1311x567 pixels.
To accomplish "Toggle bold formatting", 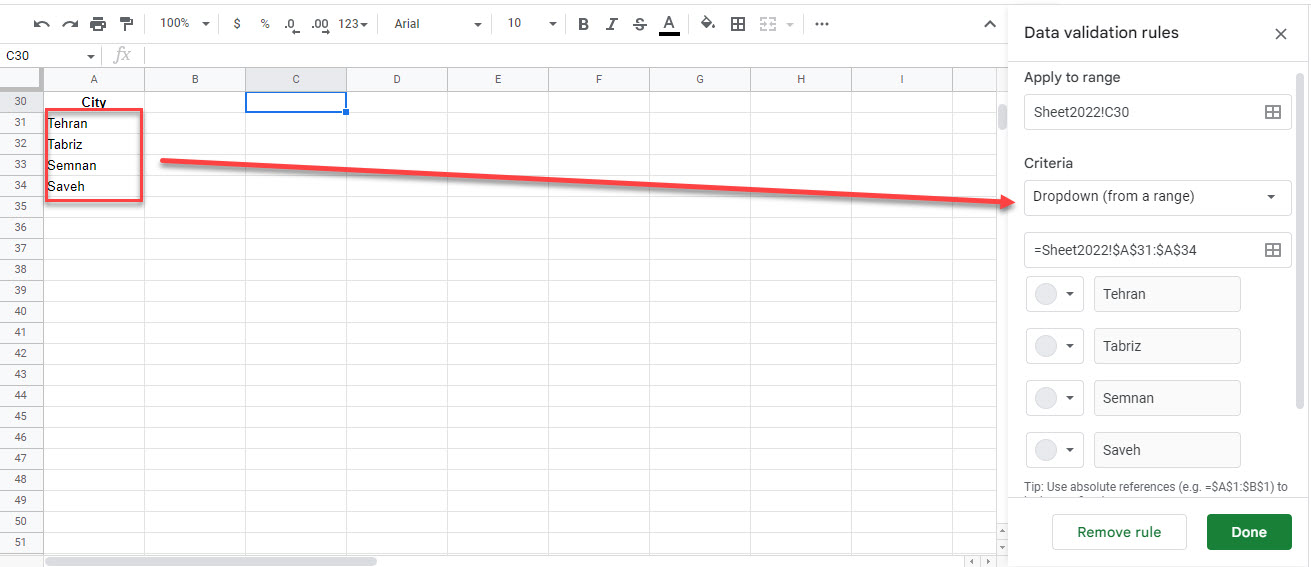I will click(584, 23).
